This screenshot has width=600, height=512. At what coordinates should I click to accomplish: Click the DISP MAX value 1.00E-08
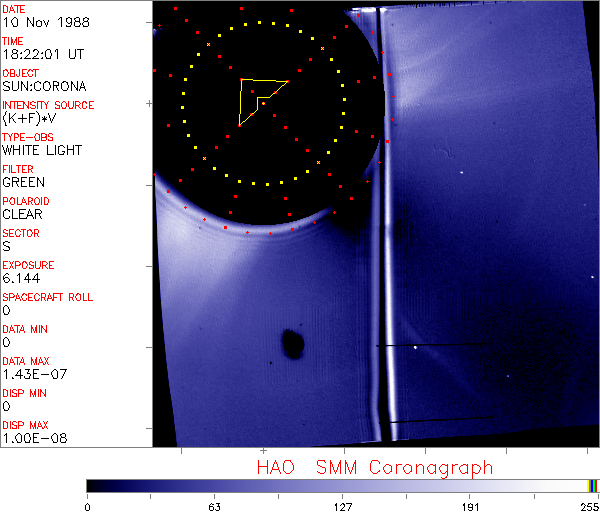point(34,438)
